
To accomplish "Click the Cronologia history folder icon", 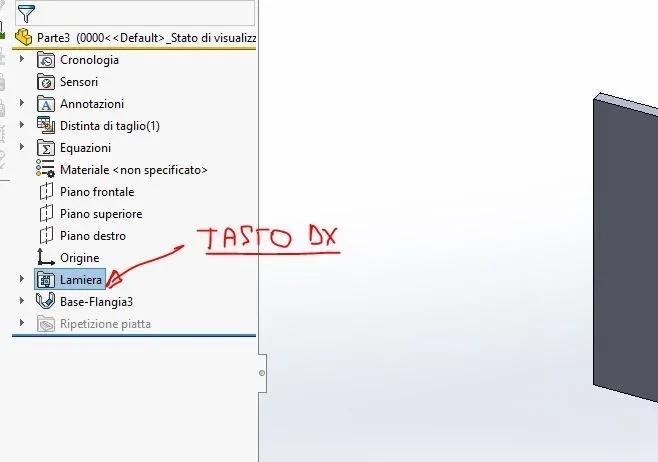I will point(46,60).
